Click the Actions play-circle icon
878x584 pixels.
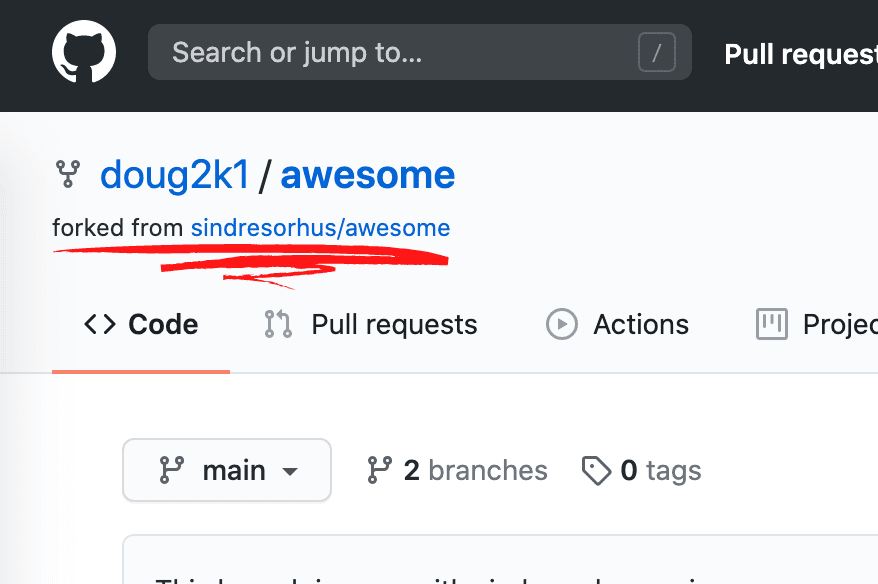click(x=561, y=324)
